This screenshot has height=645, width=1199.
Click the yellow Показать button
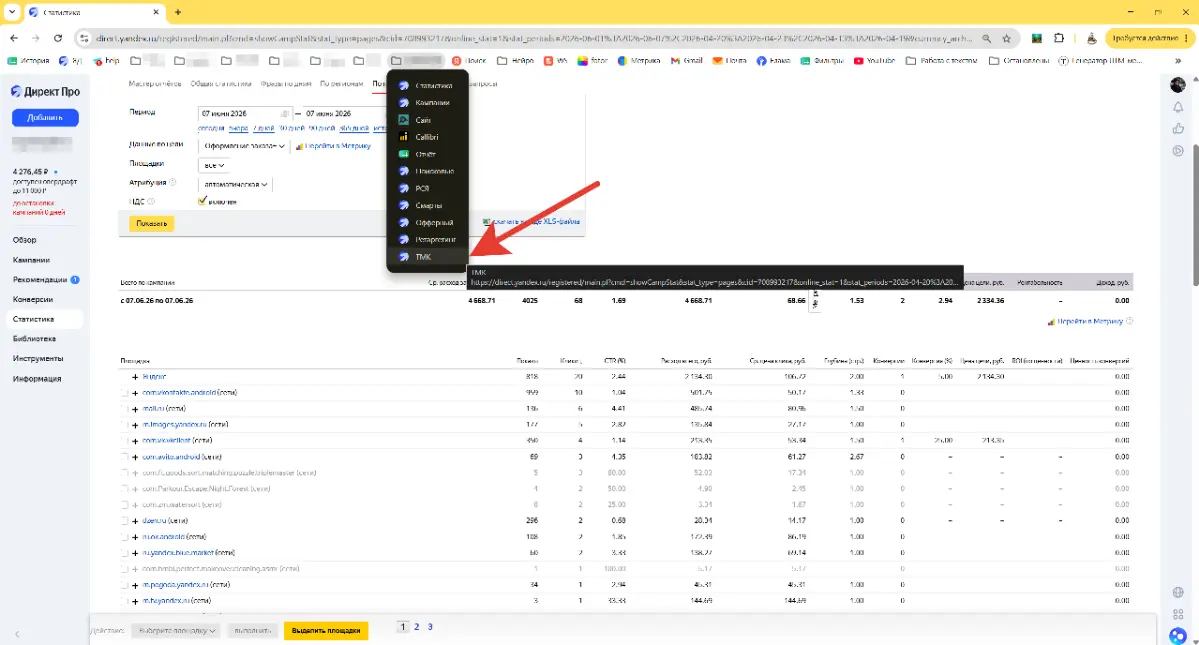[151, 224]
